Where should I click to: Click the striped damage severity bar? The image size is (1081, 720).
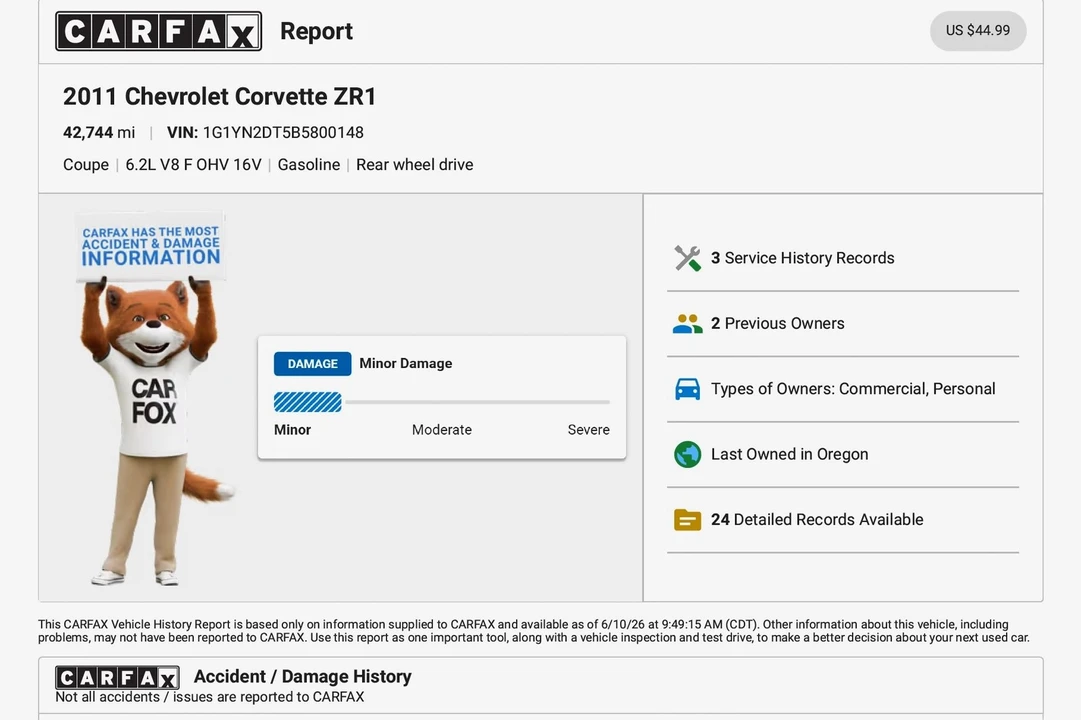click(307, 401)
